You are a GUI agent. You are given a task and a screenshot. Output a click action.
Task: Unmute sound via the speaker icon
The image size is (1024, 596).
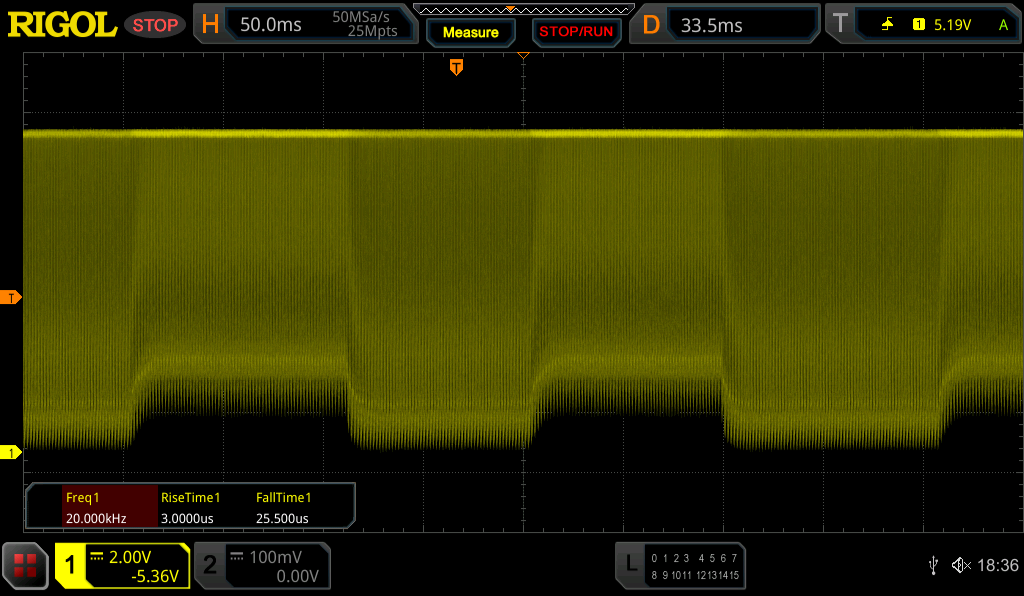[x=960, y=566]
